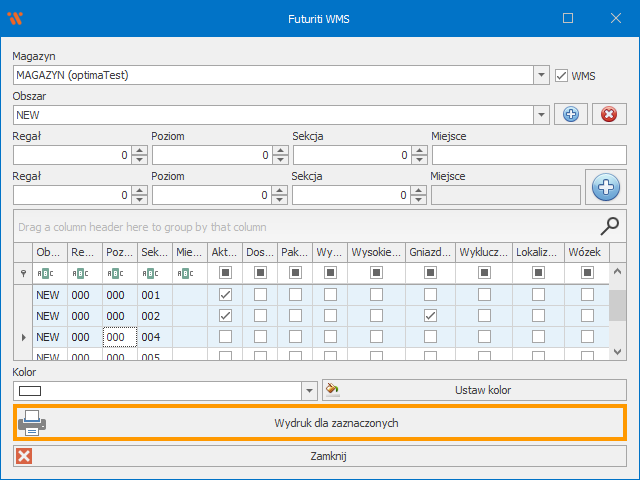Click the white color swatch in Kolor field

click(x=33, y=390)
